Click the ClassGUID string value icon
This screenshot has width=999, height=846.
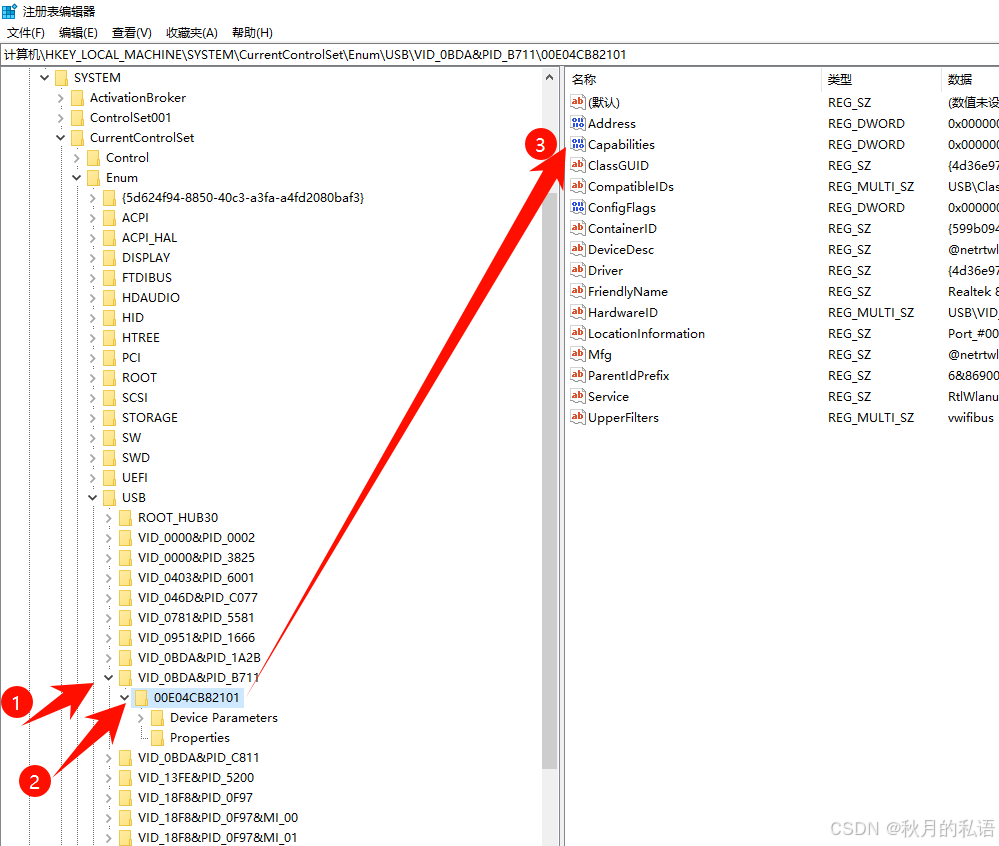577,165
